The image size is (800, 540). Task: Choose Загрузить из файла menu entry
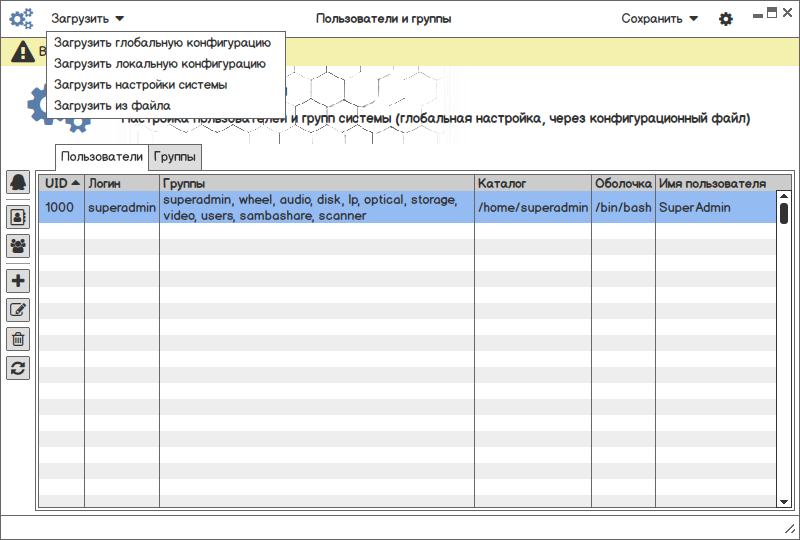(112, 105)
